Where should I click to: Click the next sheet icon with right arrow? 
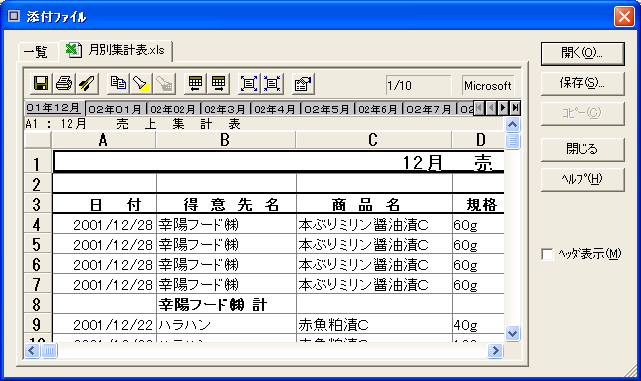218,83
